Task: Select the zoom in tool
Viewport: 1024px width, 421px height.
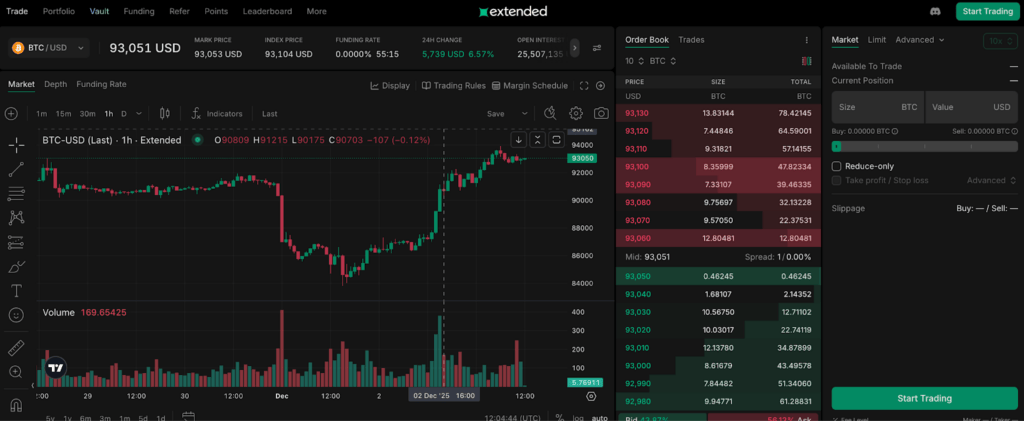Action: 16,372
